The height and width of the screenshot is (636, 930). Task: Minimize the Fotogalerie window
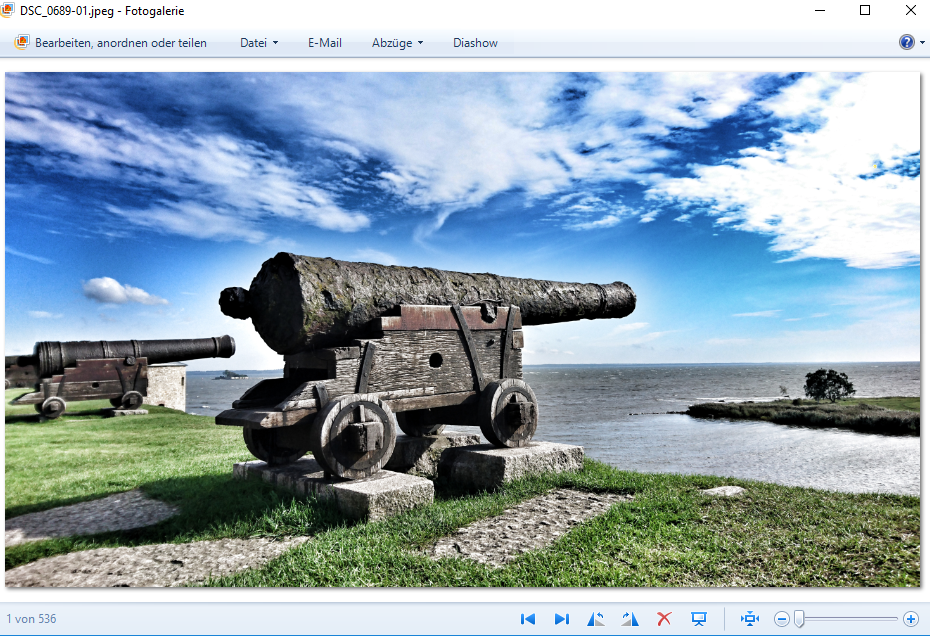[x=820, y=10]
